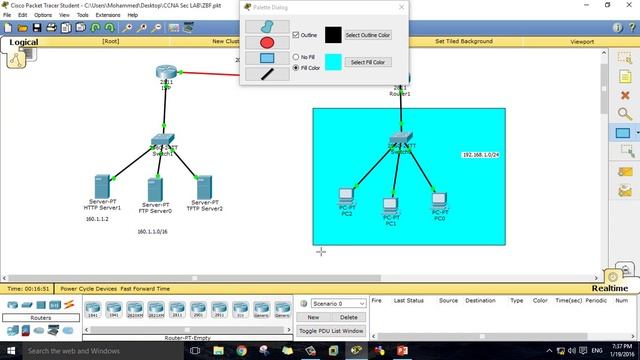Click the Viewport button

[x=582, y=42]
